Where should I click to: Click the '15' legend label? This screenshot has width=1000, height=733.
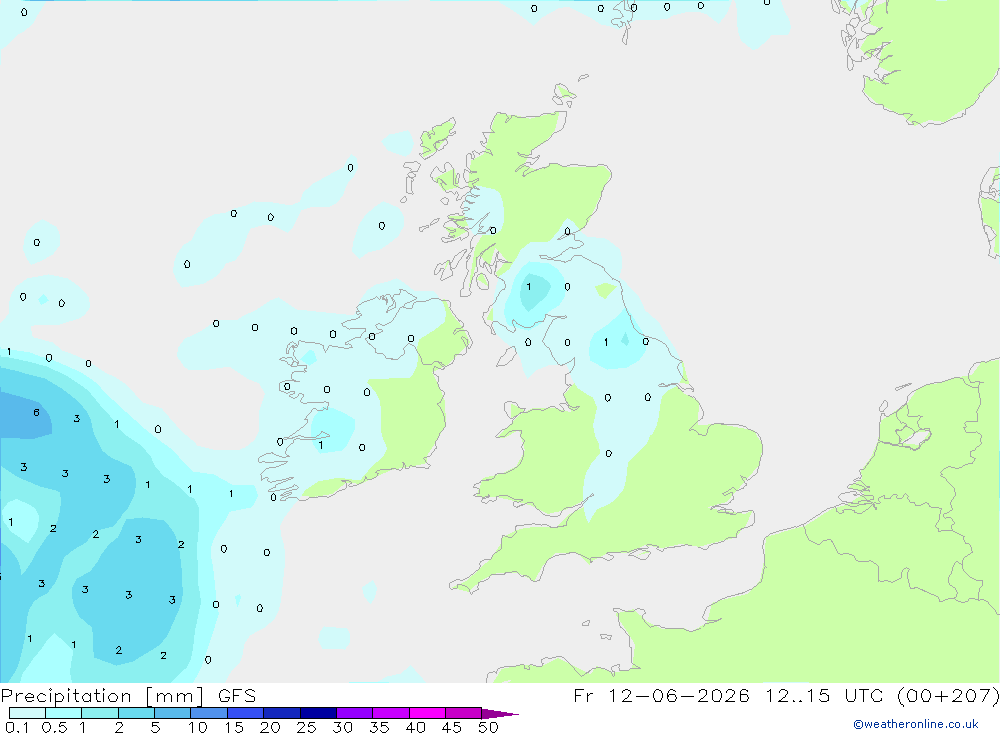point(234,727)
